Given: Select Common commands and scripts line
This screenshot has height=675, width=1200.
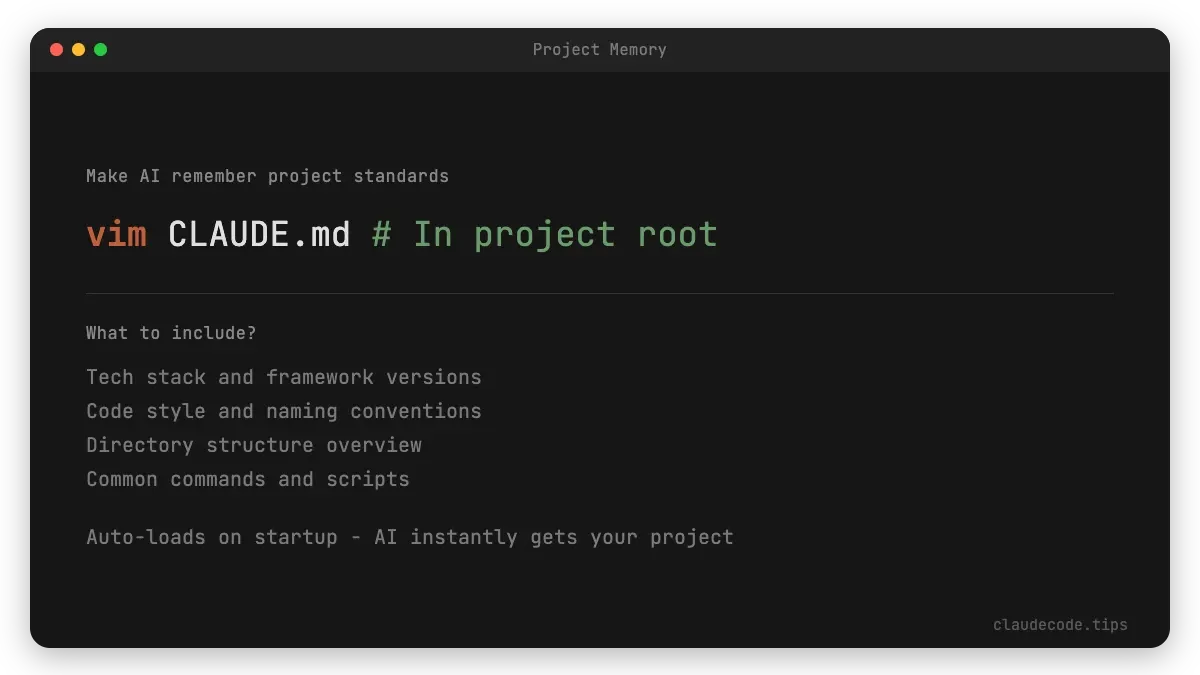Looking at the screenshot, I should coord(247,479).
